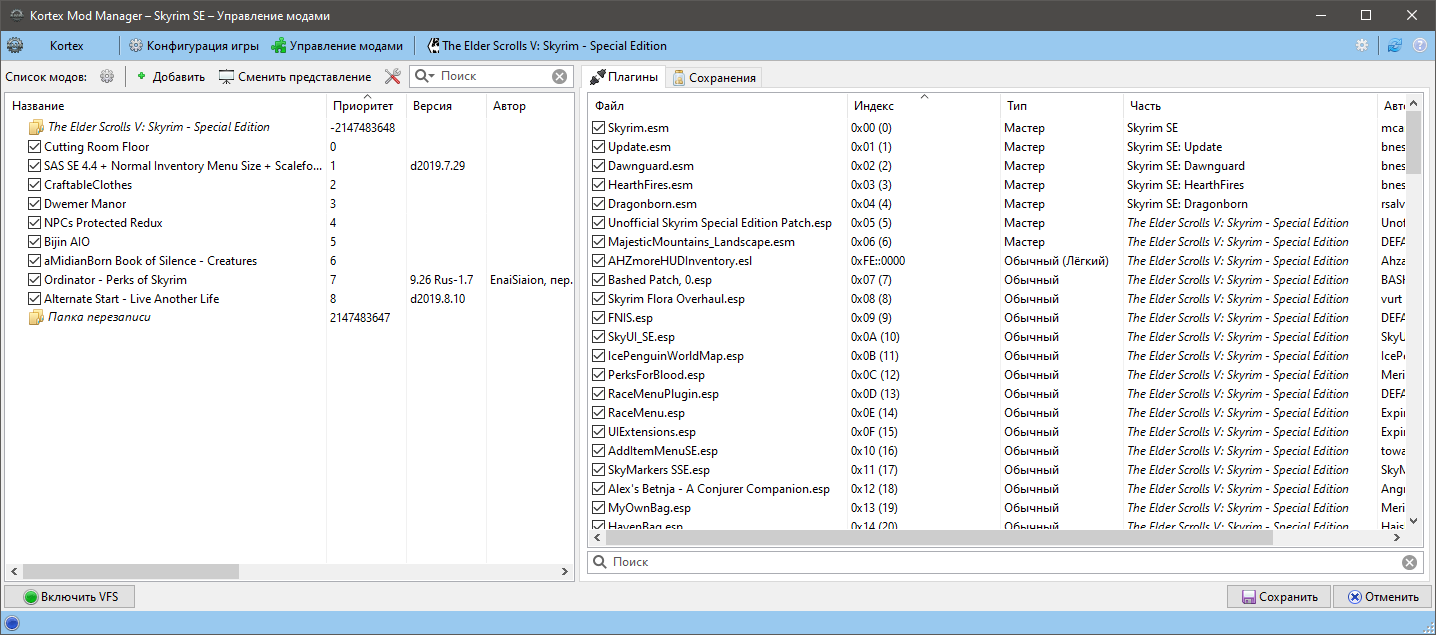
Task: Click the Отменить button
Action: click(x=1383, y=597)
